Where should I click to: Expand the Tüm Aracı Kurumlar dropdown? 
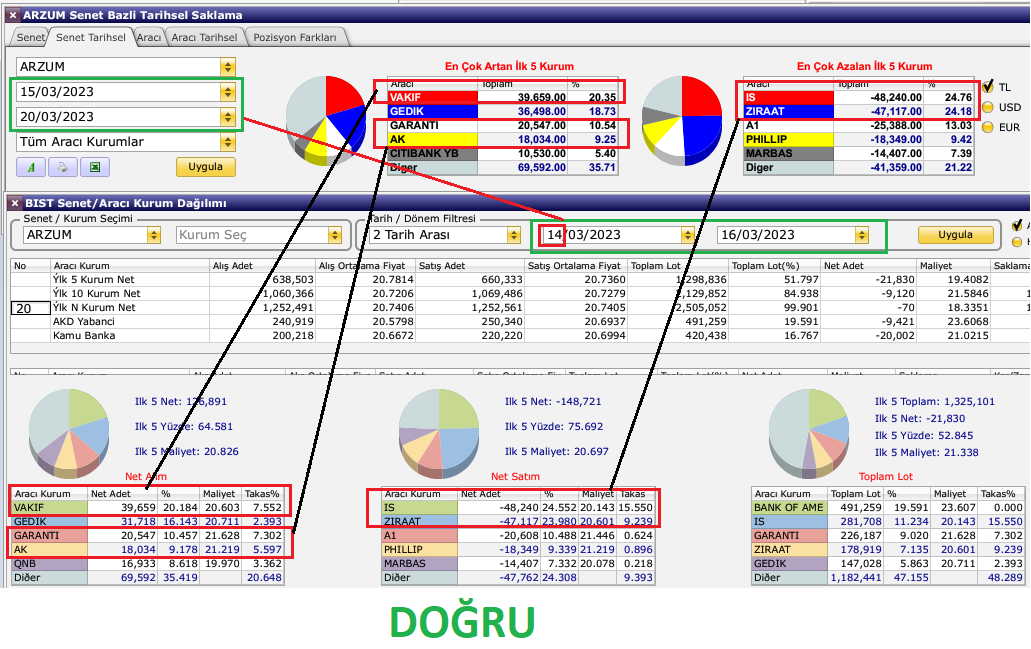tap(228, 141)
